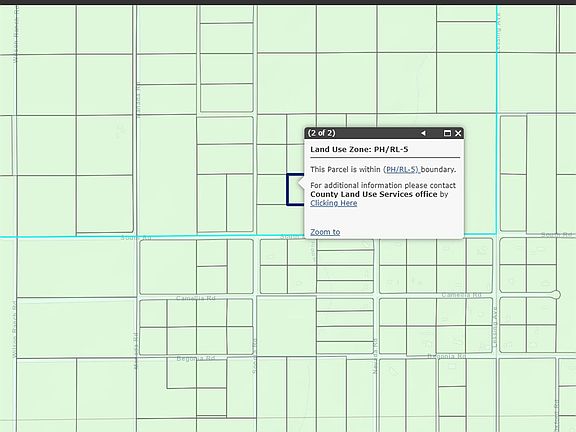Click the left Camellia Rd label
This screenshot has height=432, width=576.
(196, 298)
